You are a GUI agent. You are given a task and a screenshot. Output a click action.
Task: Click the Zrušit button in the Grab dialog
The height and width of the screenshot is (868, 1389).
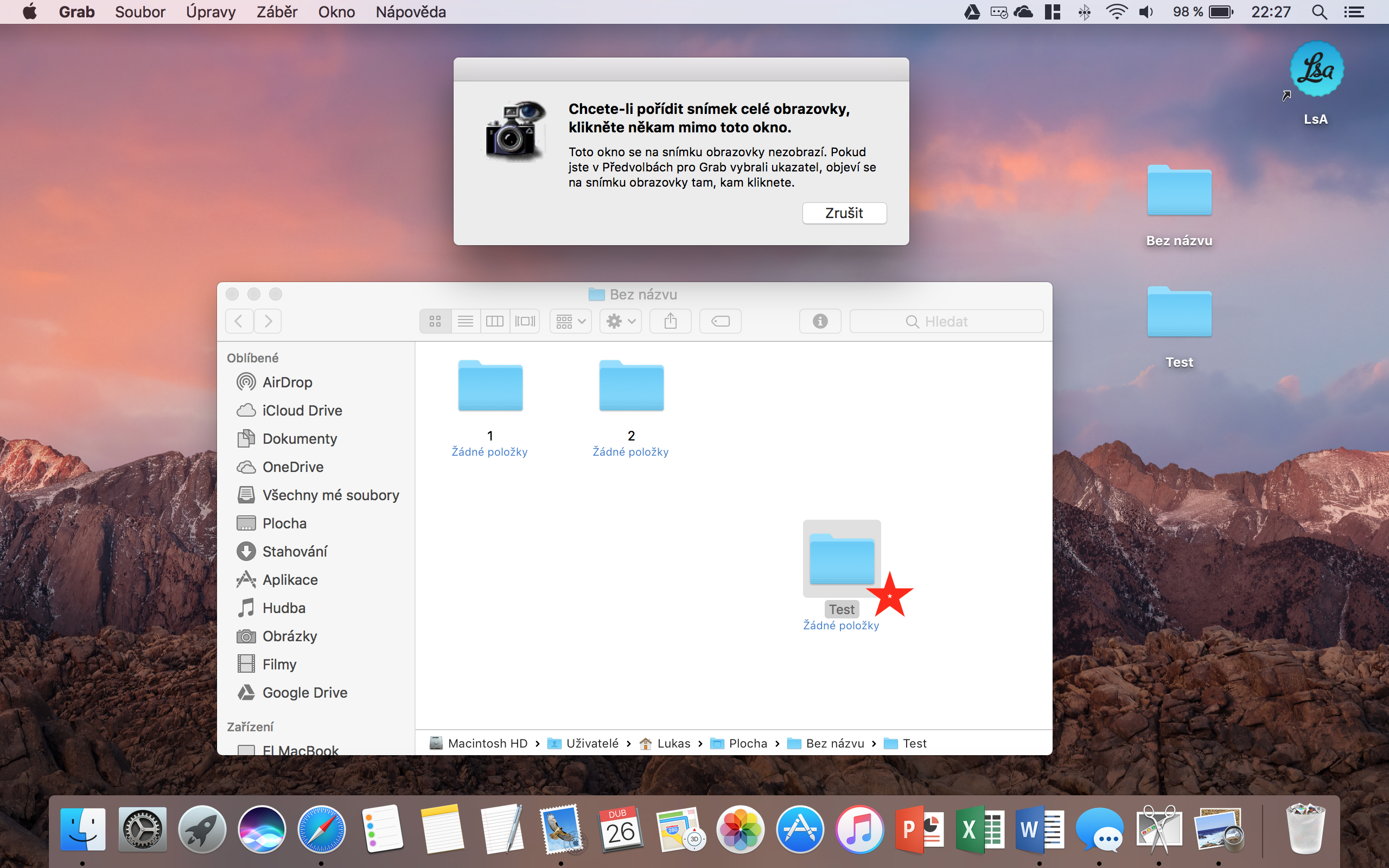click(844, 213)
